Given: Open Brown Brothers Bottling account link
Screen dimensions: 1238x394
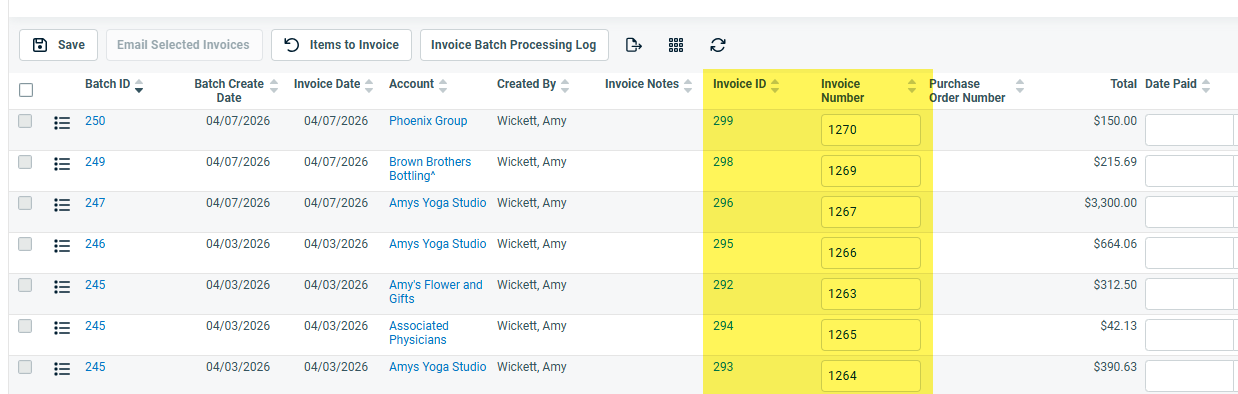Looking at the screenshot, I should pos(430,169).
